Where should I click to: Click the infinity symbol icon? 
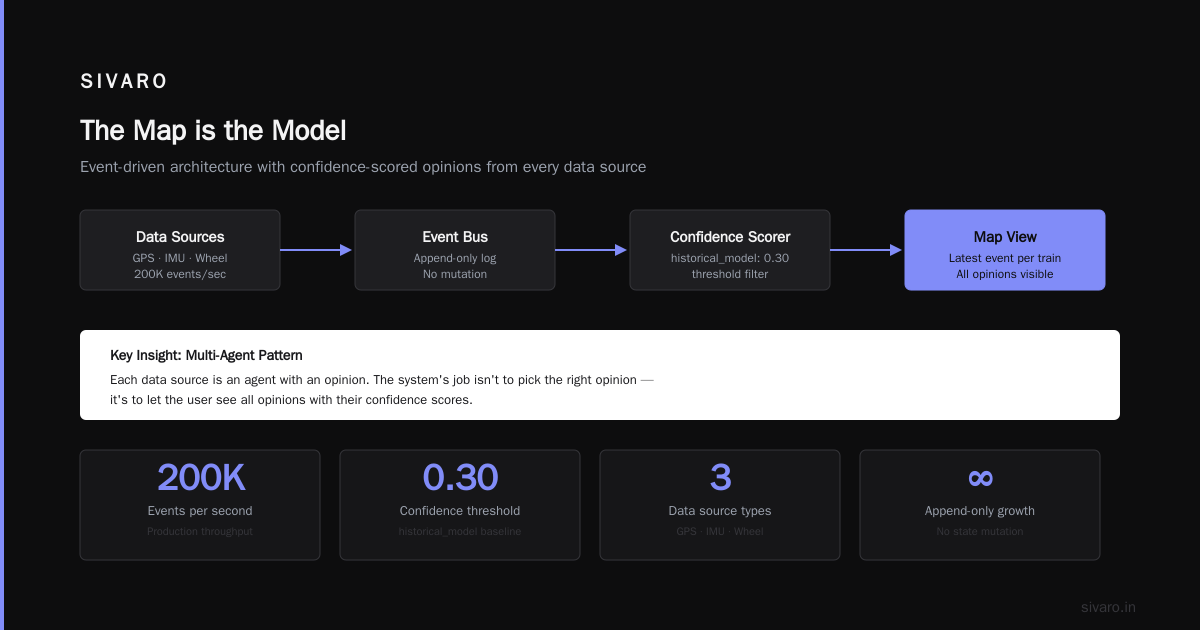coord(980,478)
